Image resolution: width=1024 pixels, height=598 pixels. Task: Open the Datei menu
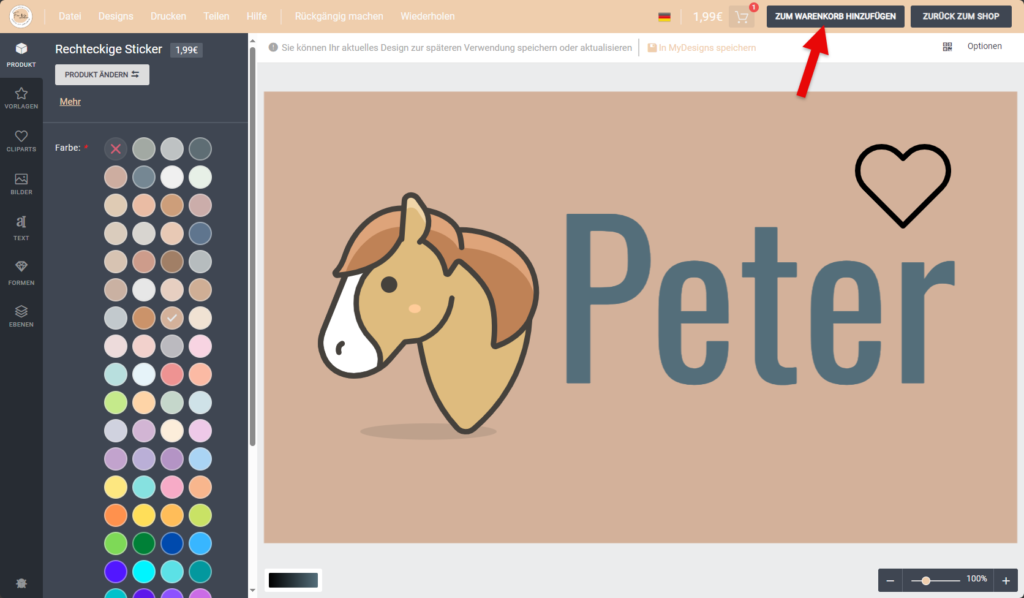70,17
